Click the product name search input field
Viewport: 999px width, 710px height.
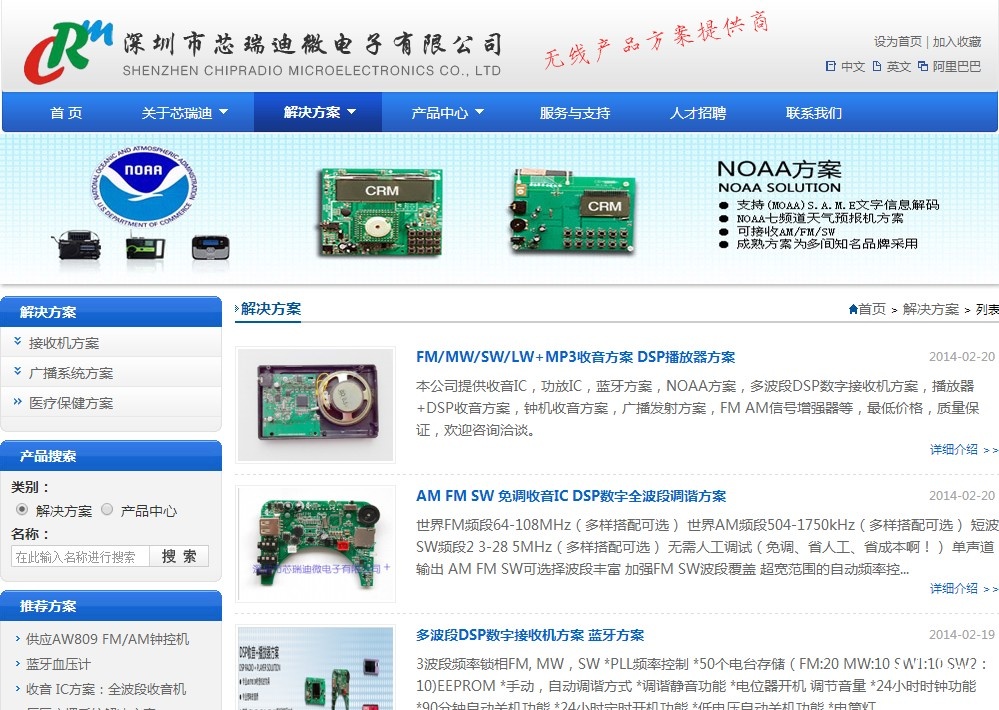[80, 557]
